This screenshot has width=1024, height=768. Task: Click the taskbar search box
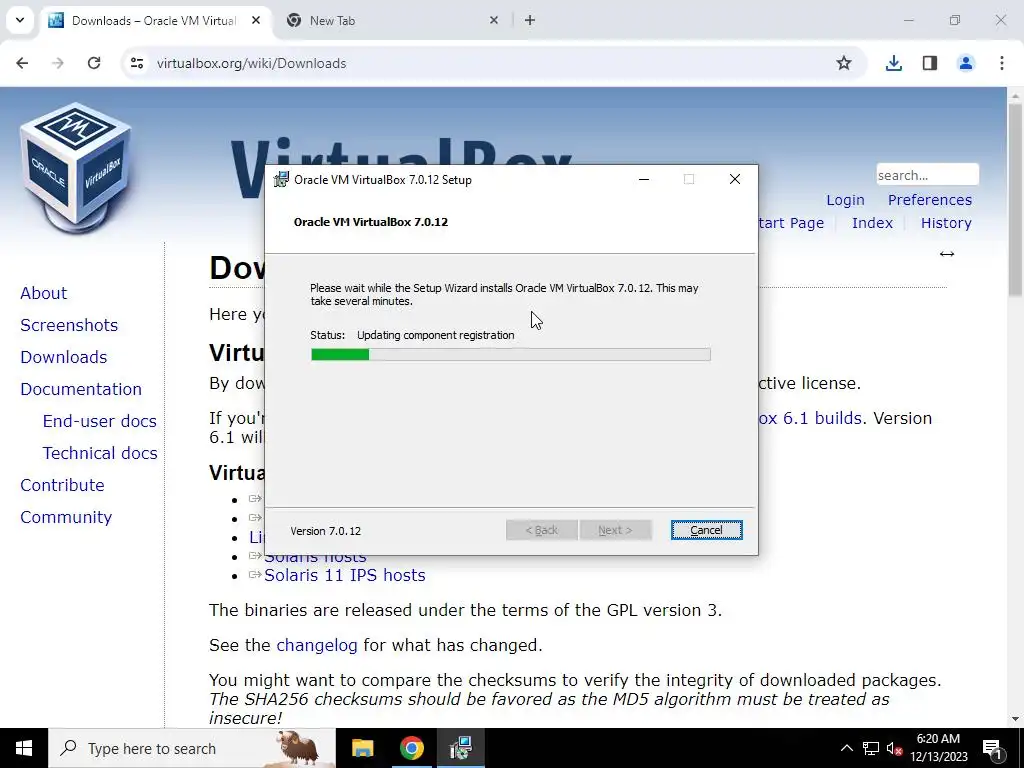point(192,748)
